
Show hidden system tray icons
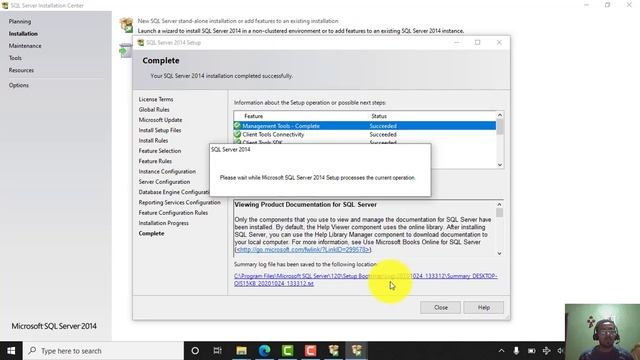pos(502,351)
